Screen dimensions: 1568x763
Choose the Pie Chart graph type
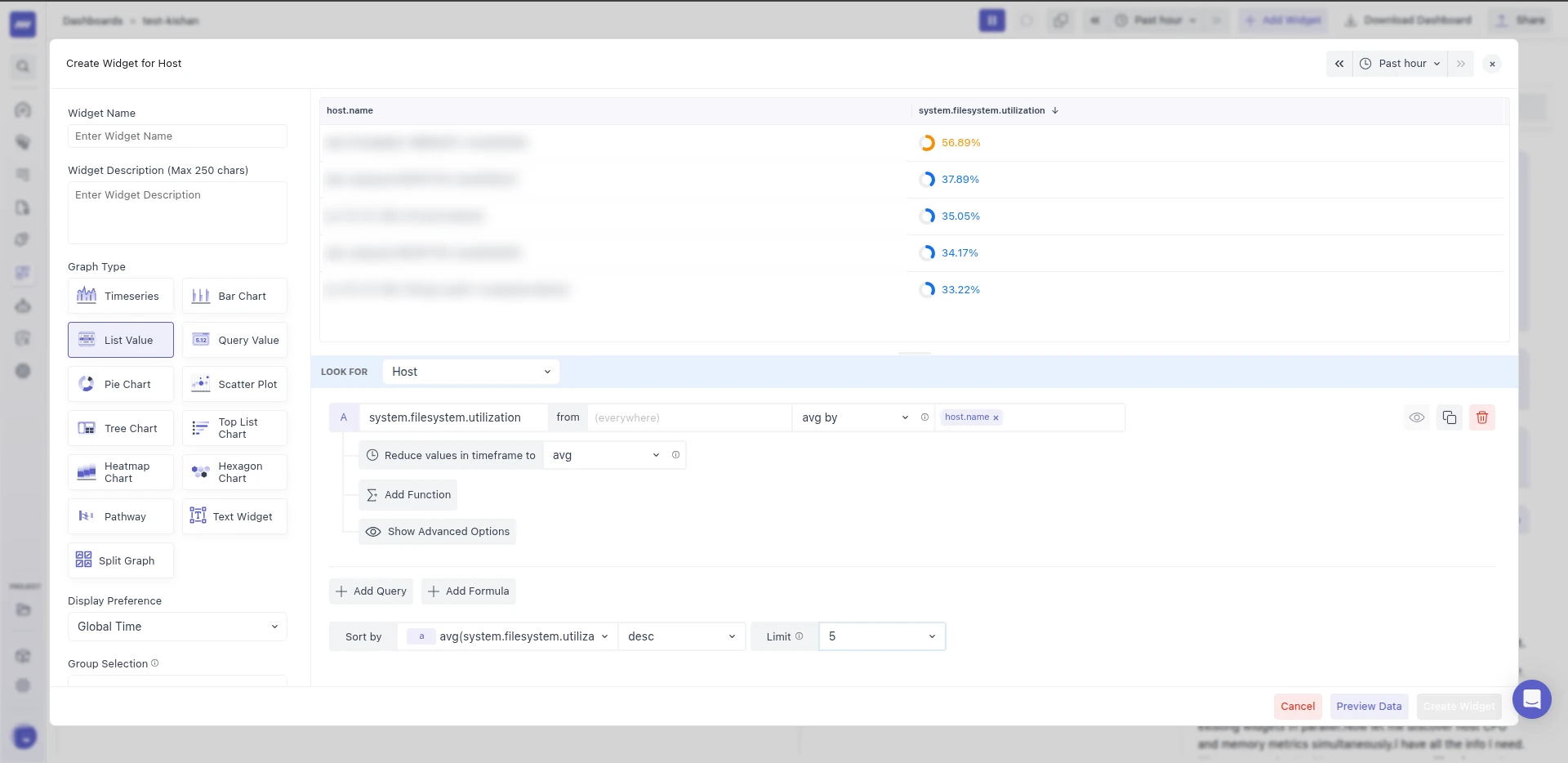click(x=121, y=384)
